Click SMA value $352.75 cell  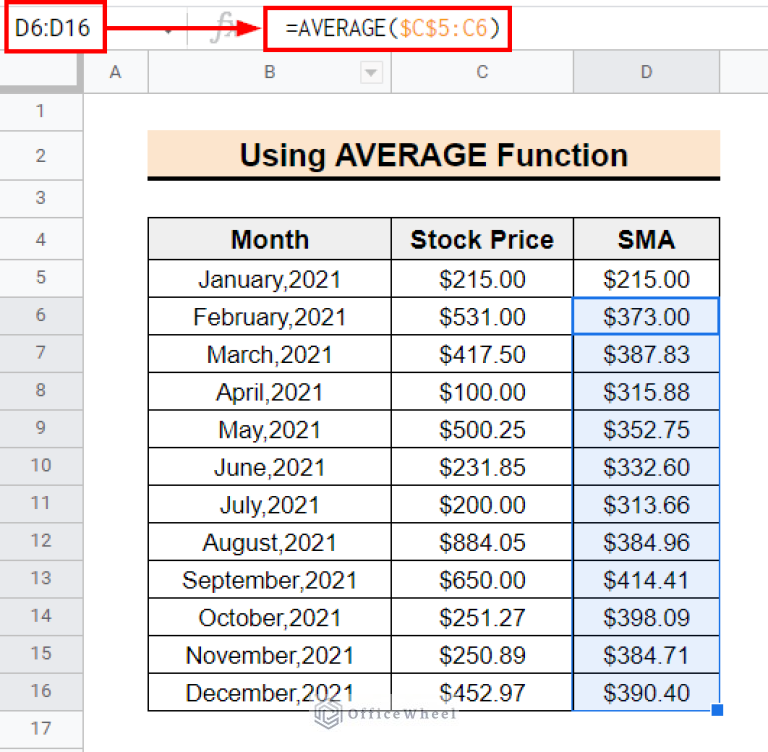tap(646, 429)
